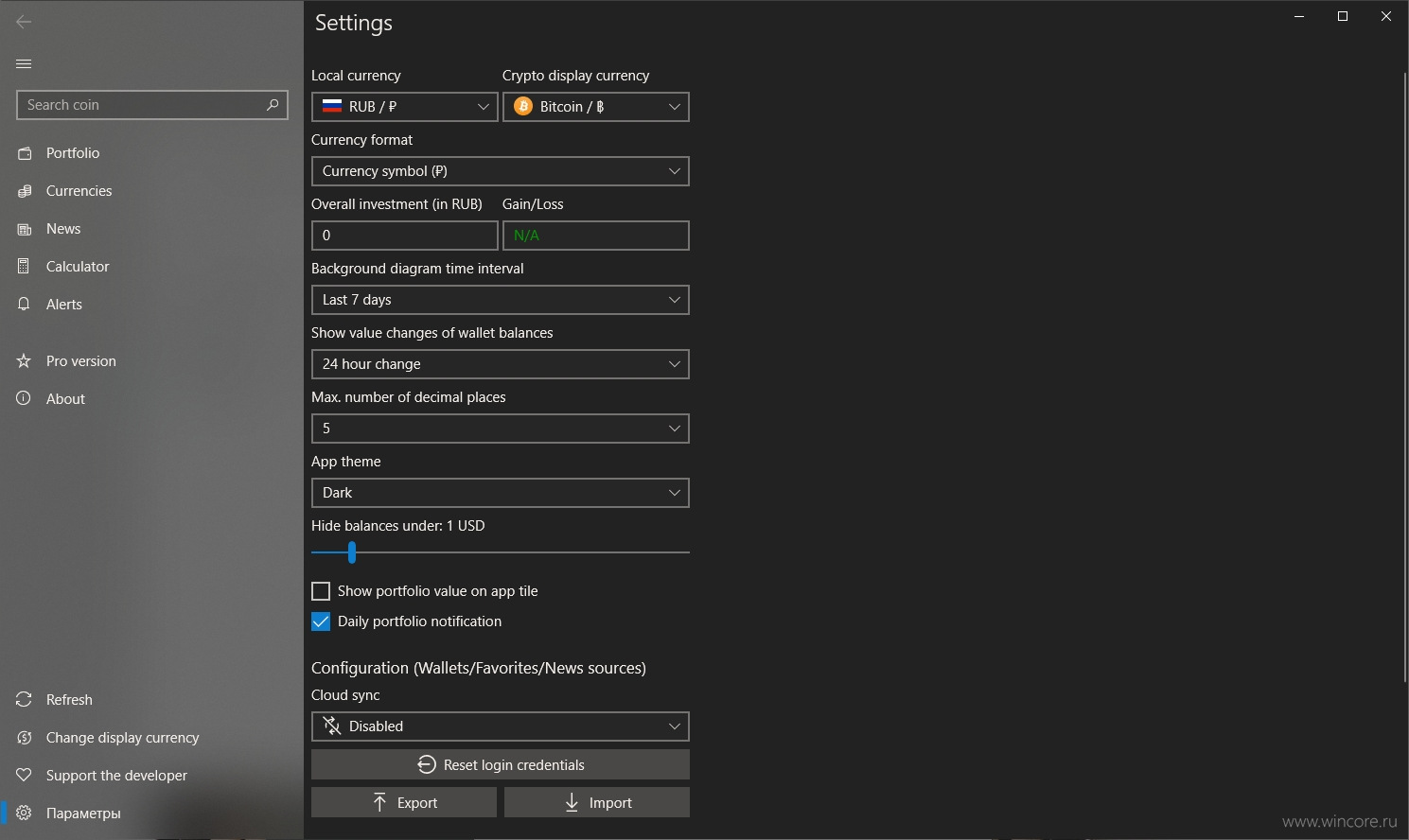Image resolution: width=1409 pixels, height=840 pixels.
Task: Expand the Cloud sync Disabled dropdown
Action: 501,726
